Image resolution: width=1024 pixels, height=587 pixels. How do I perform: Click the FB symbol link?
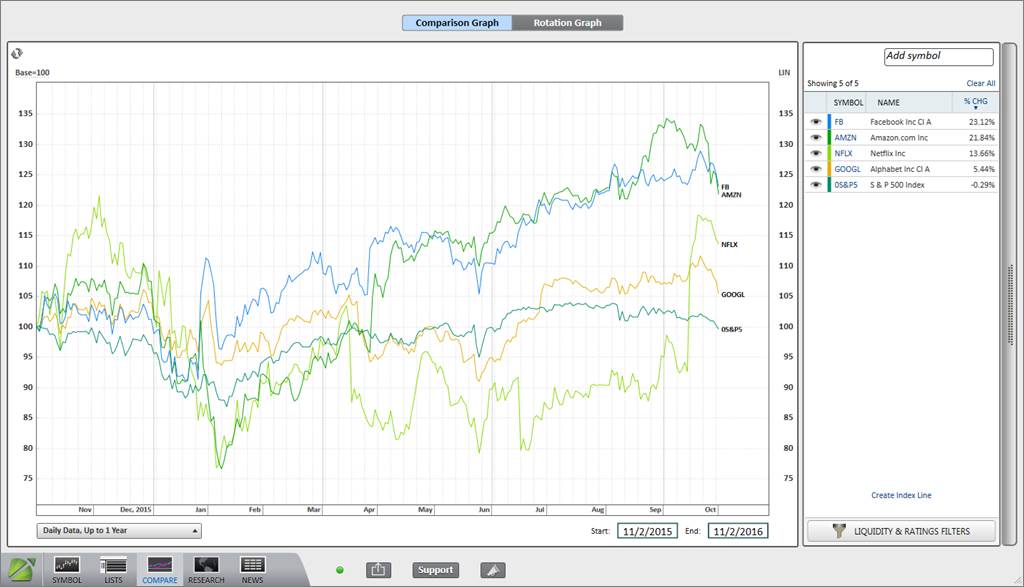839,122
